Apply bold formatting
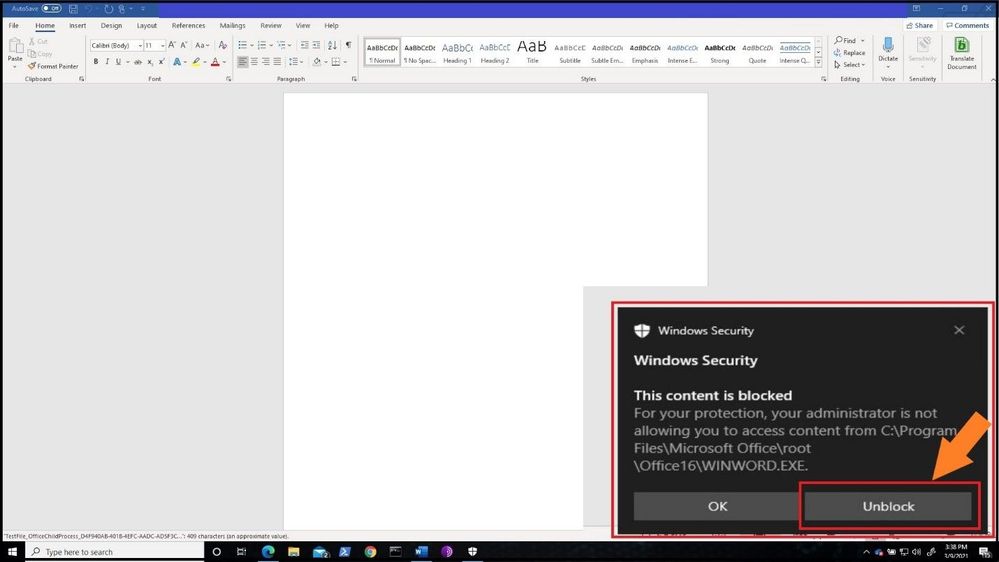999x562 pixels. 96,62
